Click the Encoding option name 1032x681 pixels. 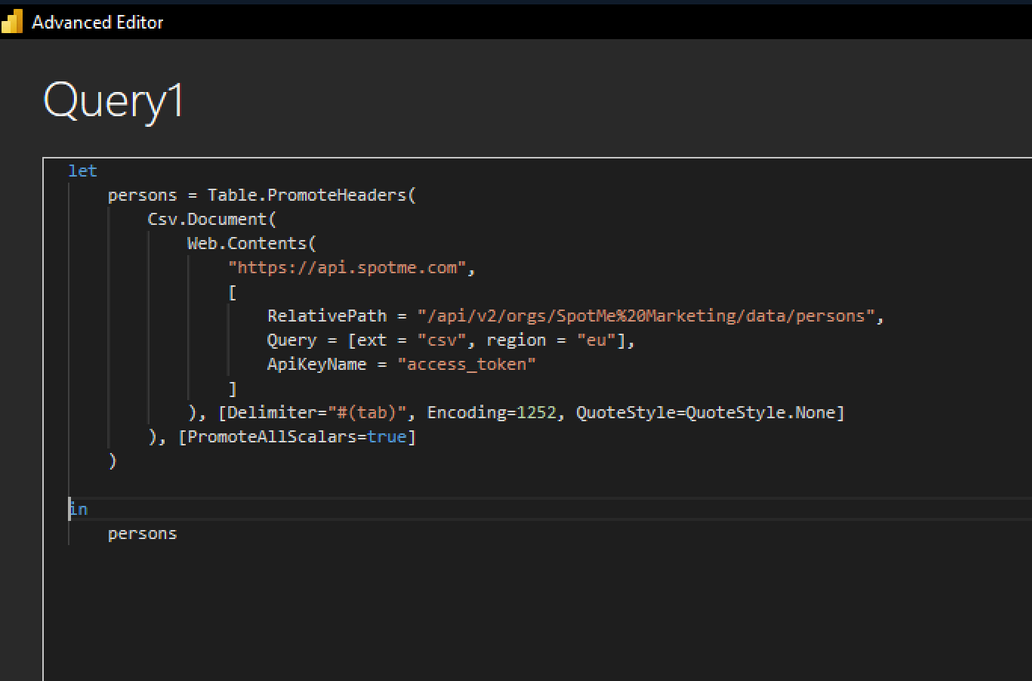467,413
